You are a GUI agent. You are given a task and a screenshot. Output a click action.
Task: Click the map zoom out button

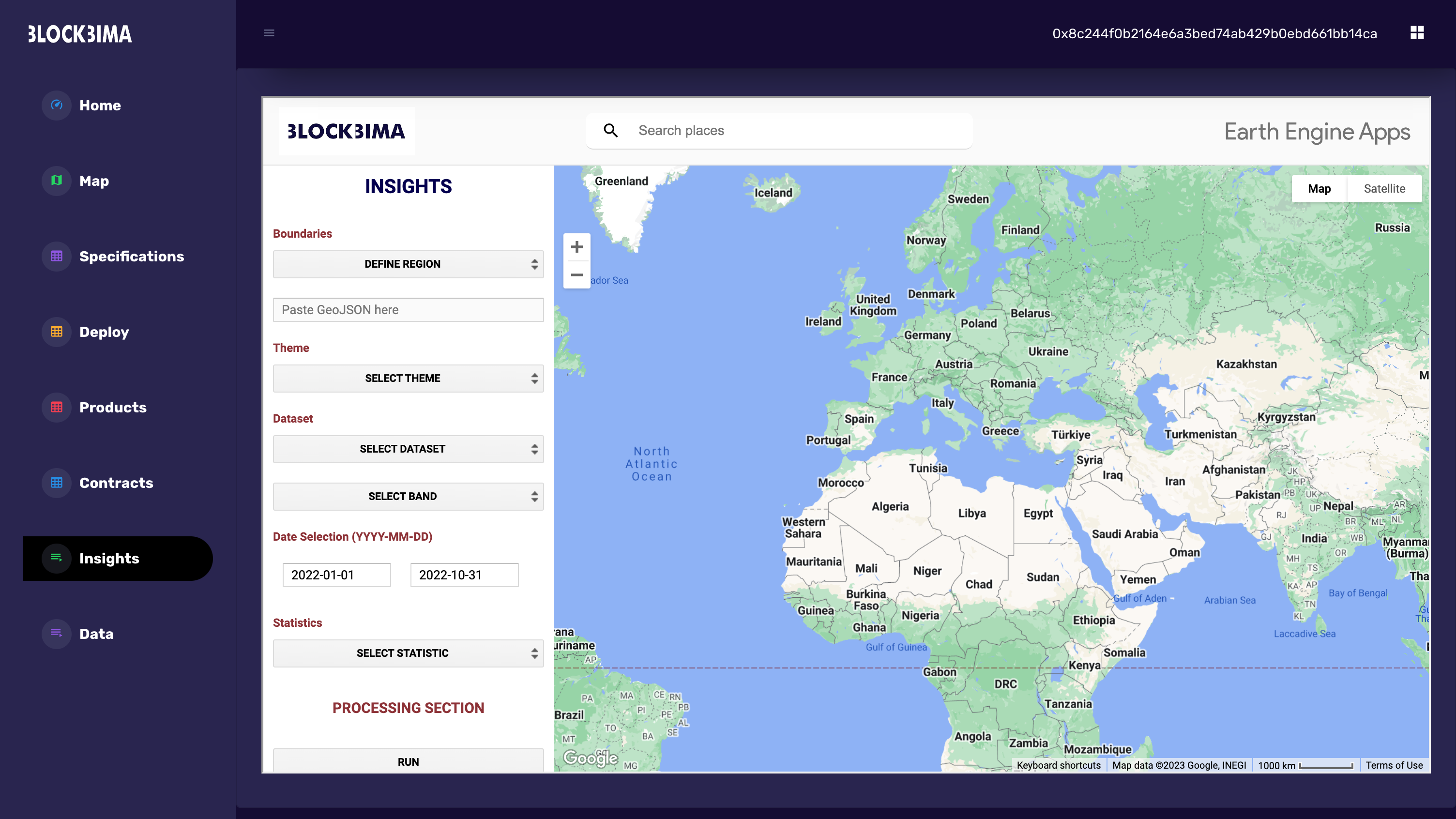(x=576, y=275)
